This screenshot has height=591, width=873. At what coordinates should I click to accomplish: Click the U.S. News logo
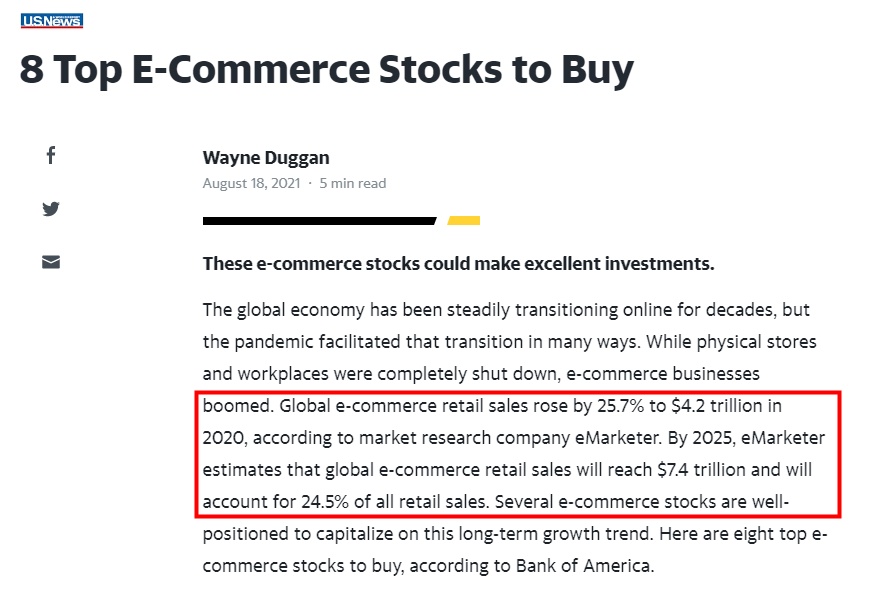[52, 21]
